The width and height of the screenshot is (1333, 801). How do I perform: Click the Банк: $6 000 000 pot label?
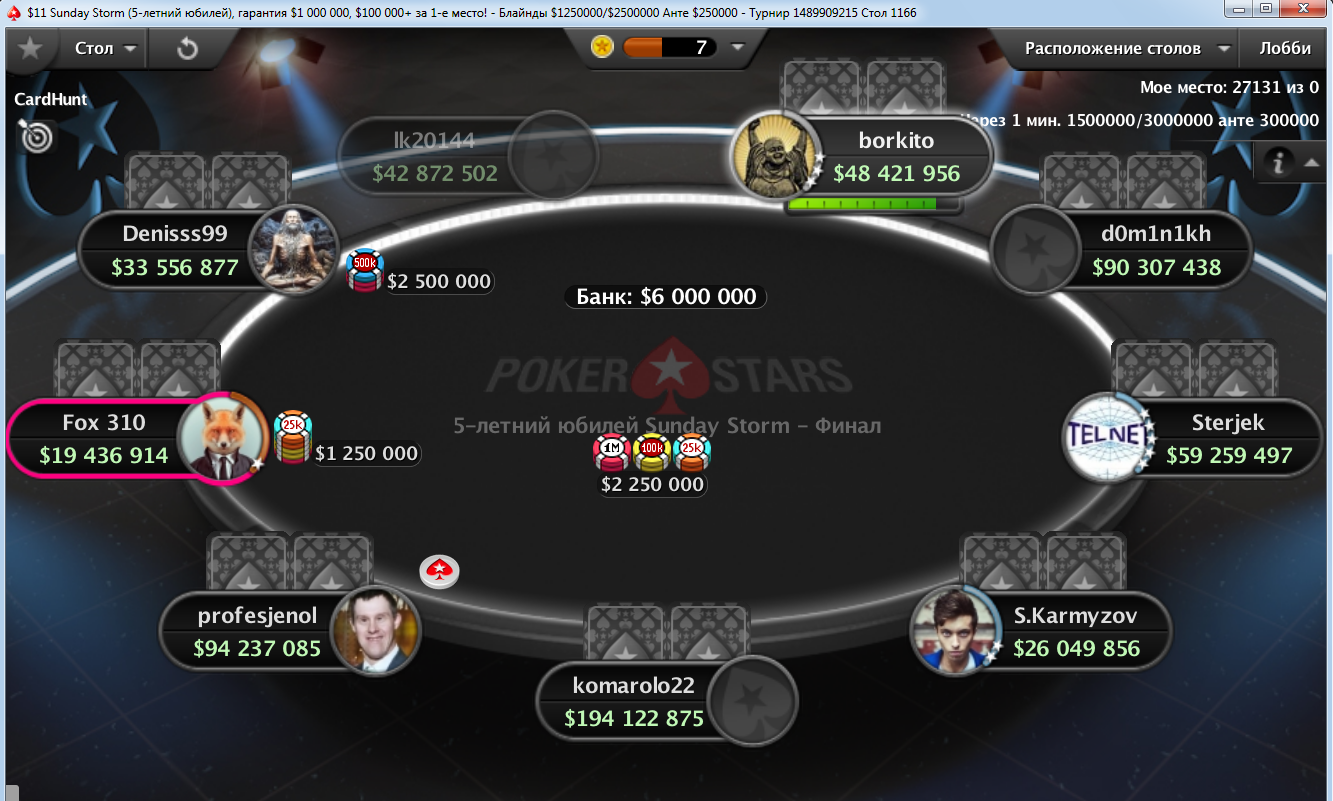coord(666,297)
